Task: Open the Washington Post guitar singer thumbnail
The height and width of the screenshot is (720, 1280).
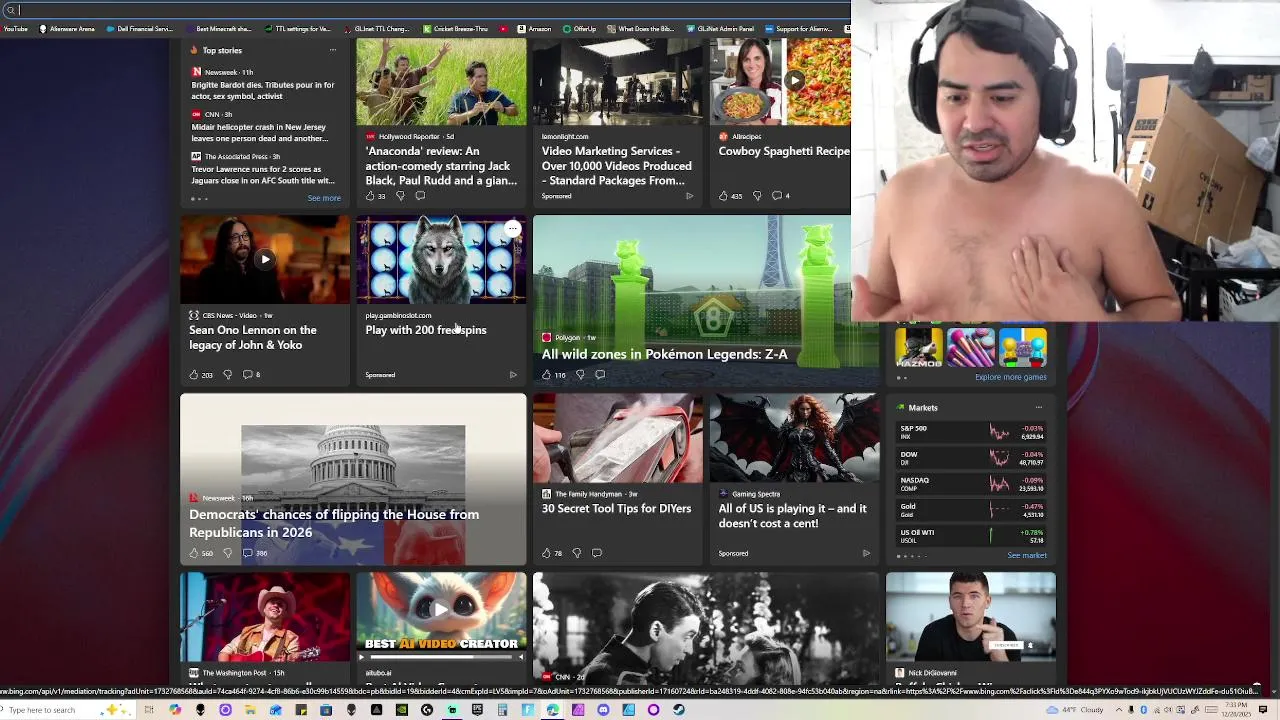Action: (265, 617)
